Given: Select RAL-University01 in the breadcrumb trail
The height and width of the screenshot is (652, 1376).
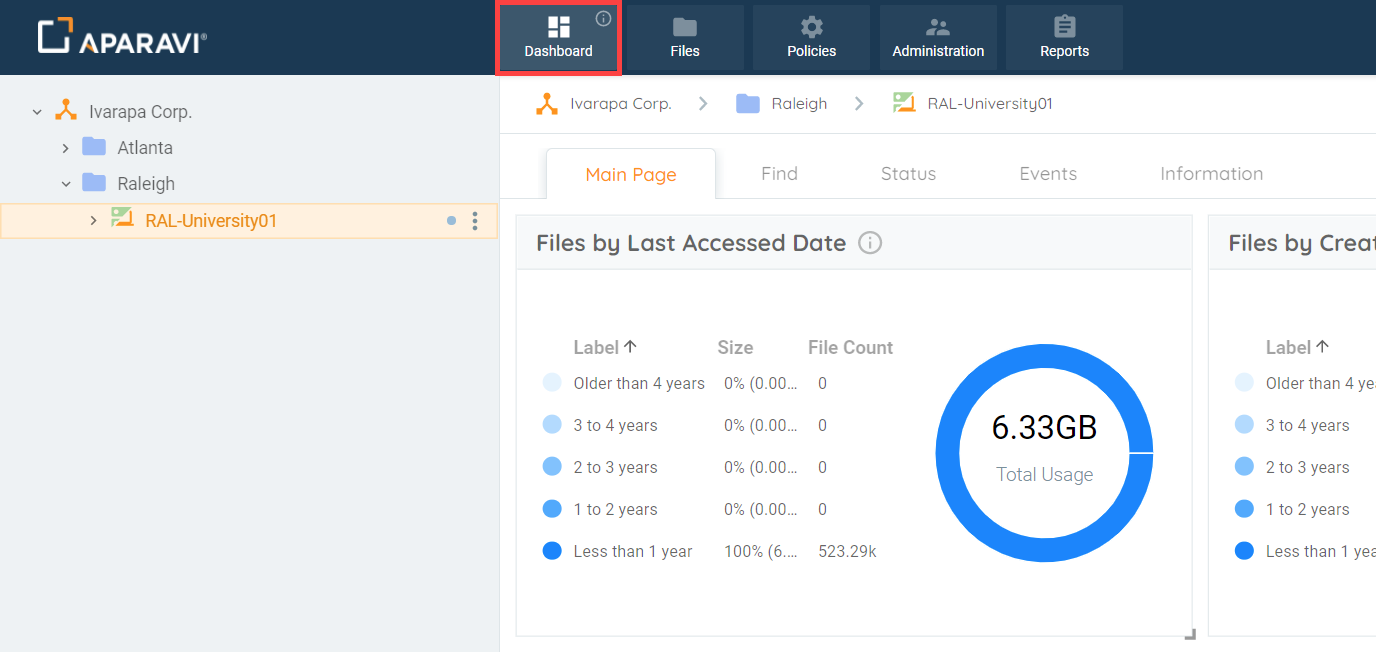Looking at the screenshot, I should pos(985,102).
